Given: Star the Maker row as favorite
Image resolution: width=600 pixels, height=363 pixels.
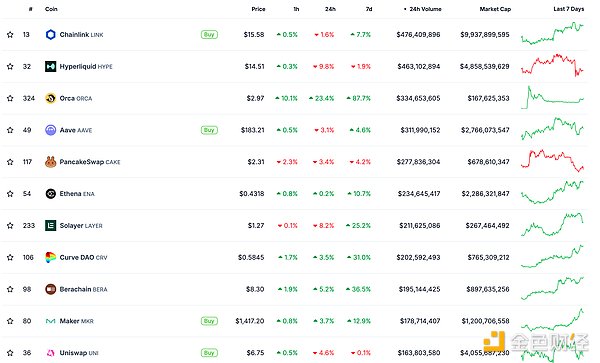Looking at the screenshot, I should pyautogui.click(x=10, y=321).
